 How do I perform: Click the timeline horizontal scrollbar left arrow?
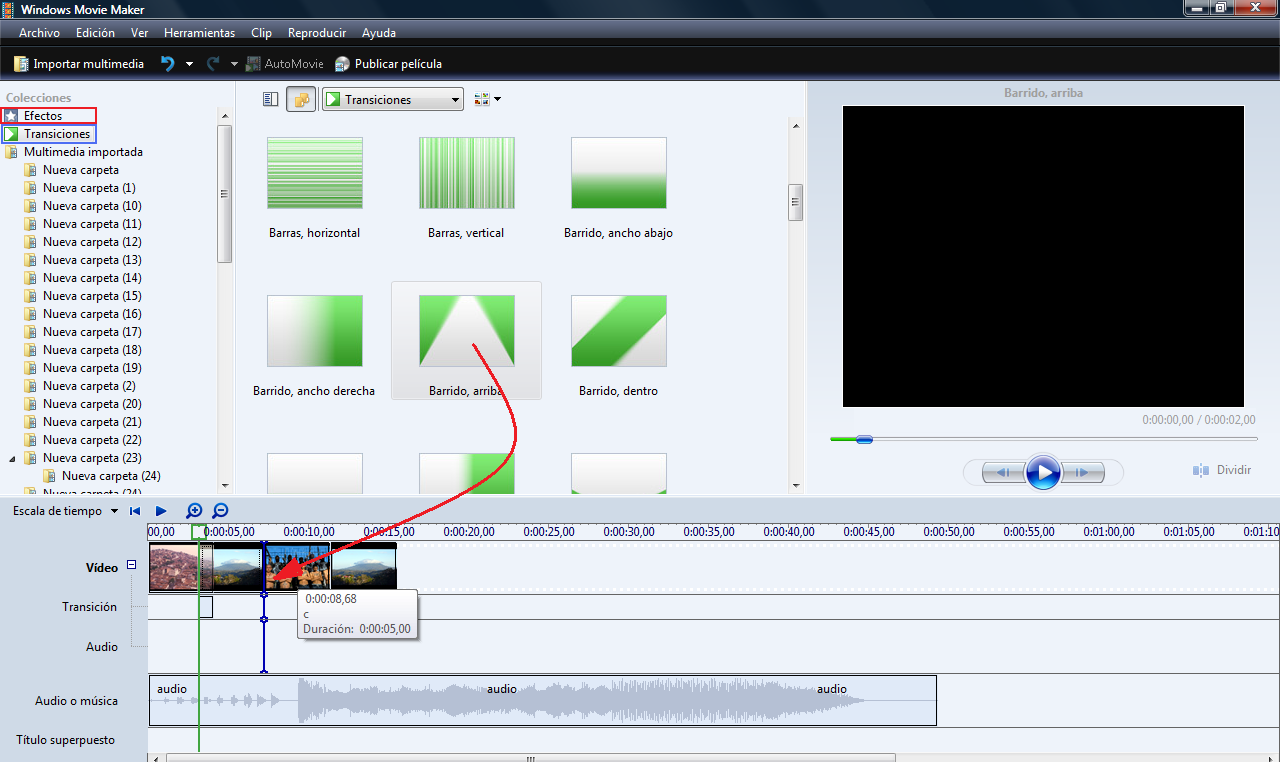pyautogui.click(x=155, y=757)
